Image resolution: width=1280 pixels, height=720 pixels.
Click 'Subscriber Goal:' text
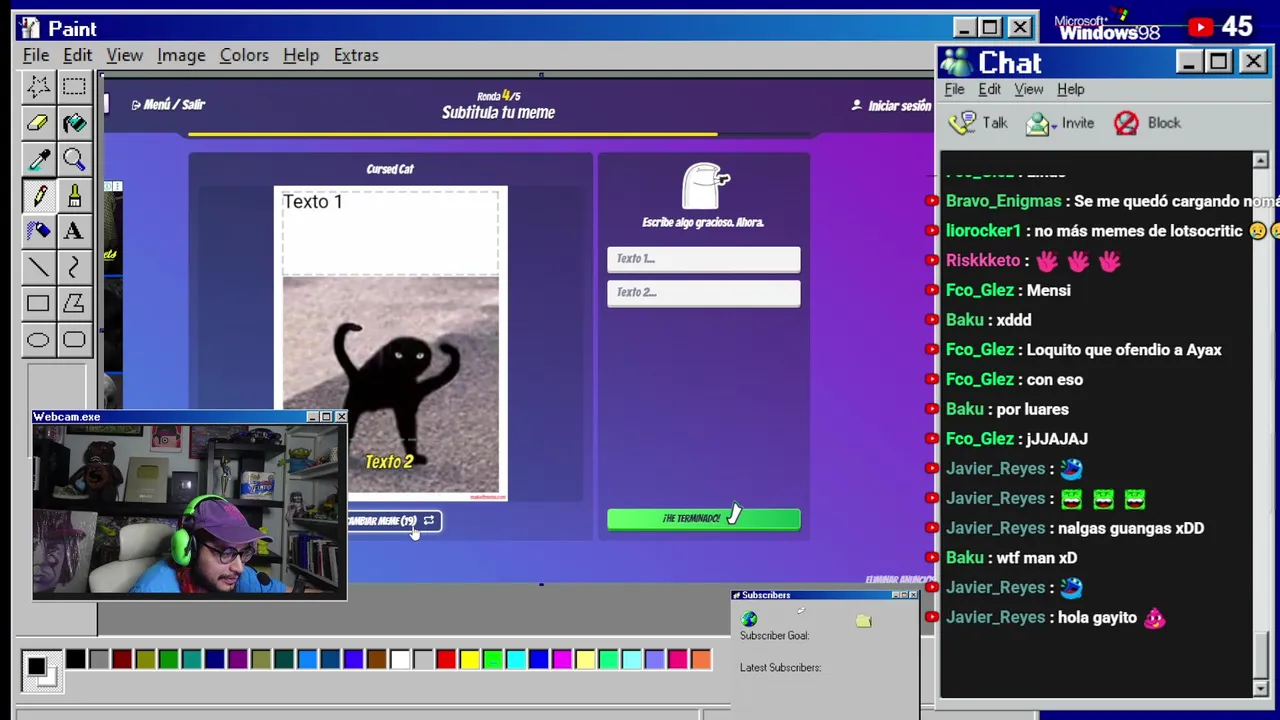[x=774, y=636]
